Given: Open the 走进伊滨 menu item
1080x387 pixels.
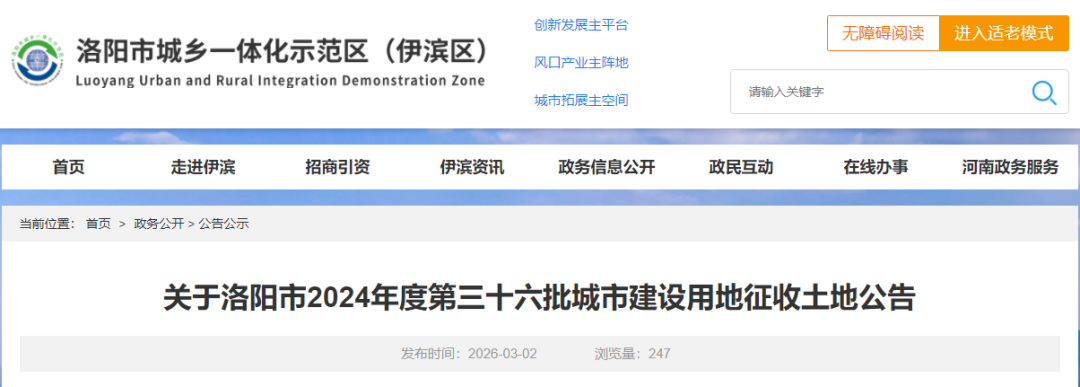Looking at the screenshot, I should (203, 167).
